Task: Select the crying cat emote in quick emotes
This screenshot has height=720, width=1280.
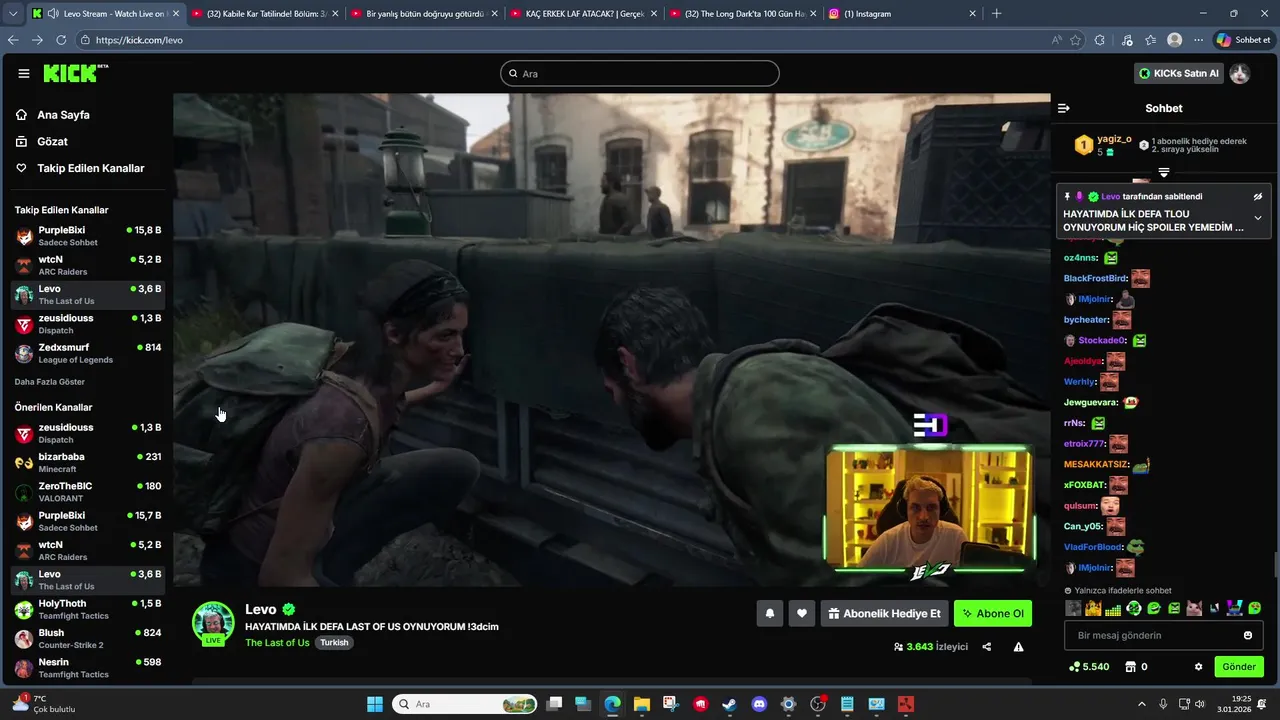Action: click(1193, 608)
